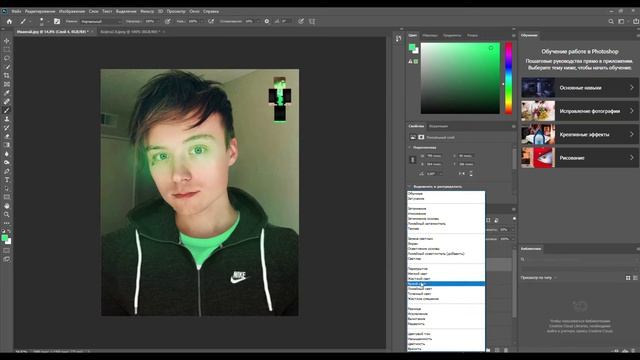Choose «Яркий свет» blend mode
This screenshot has height=360, width=640.
tap(446, 284)
